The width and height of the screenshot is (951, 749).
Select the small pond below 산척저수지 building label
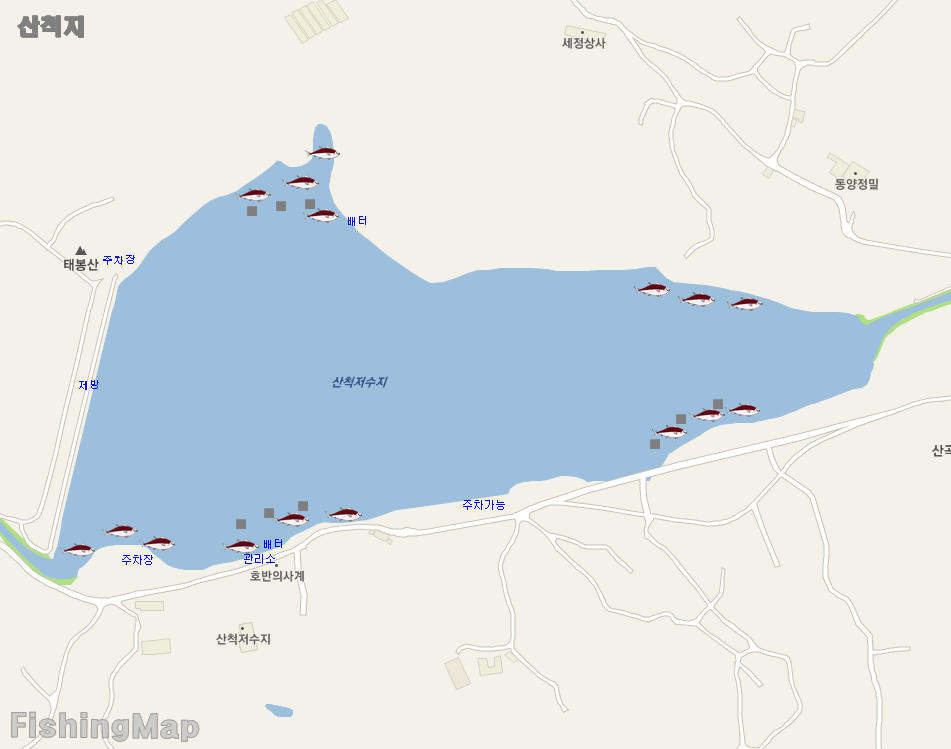(279, 710)
